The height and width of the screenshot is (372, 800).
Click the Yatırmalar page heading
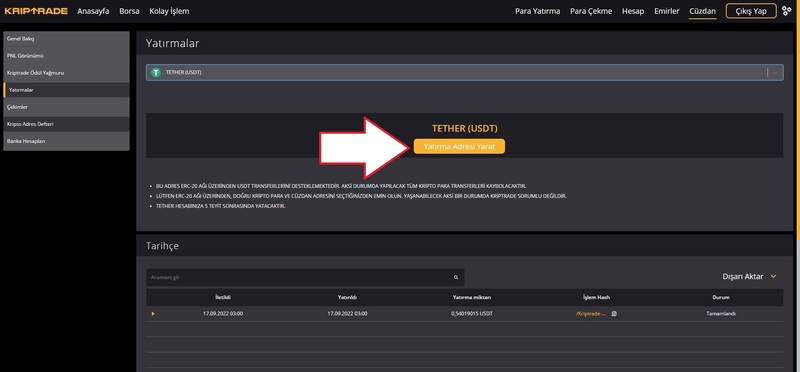(172, 44)
